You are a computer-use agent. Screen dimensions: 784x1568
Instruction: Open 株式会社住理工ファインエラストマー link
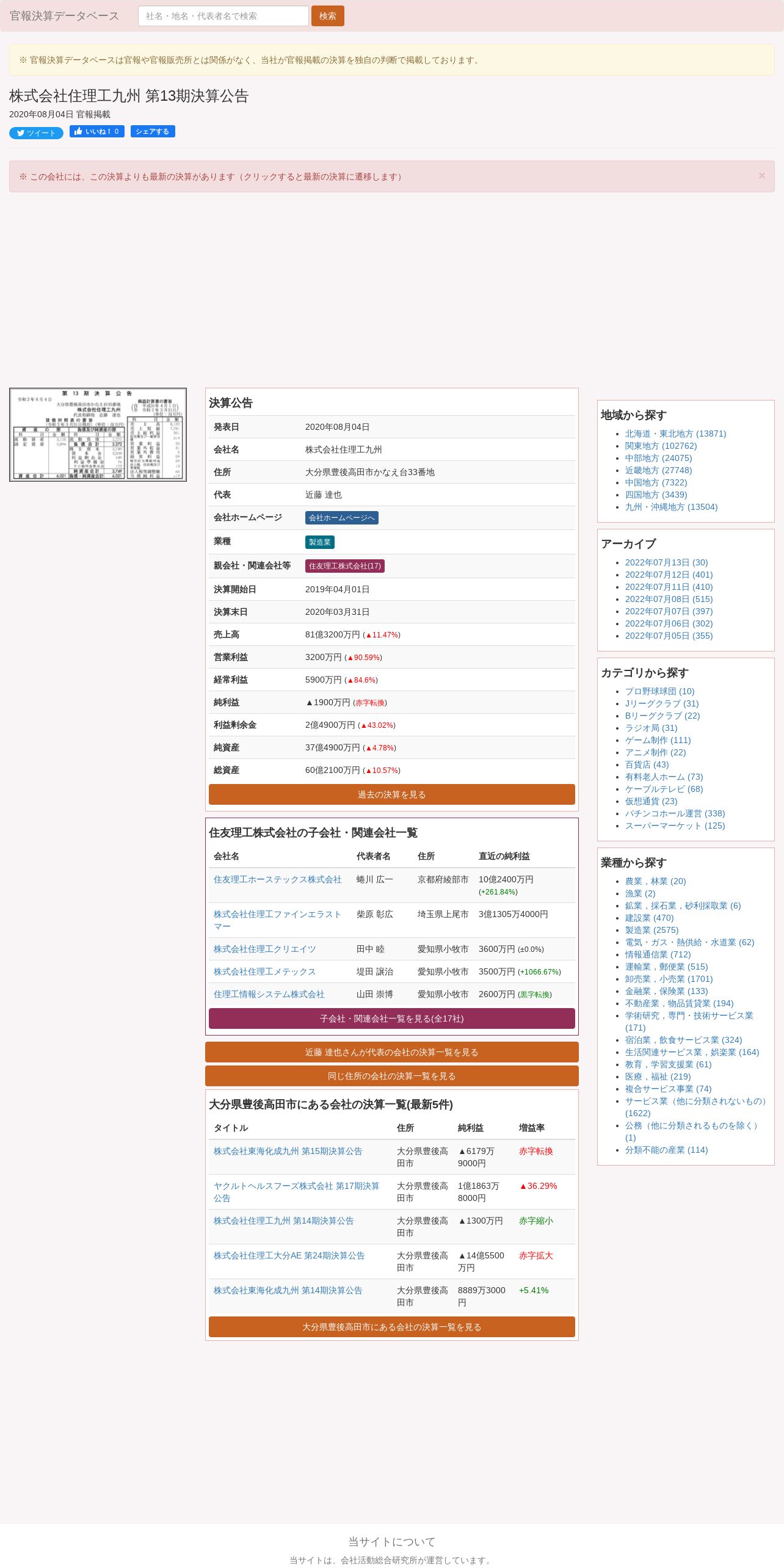point(277,920)
